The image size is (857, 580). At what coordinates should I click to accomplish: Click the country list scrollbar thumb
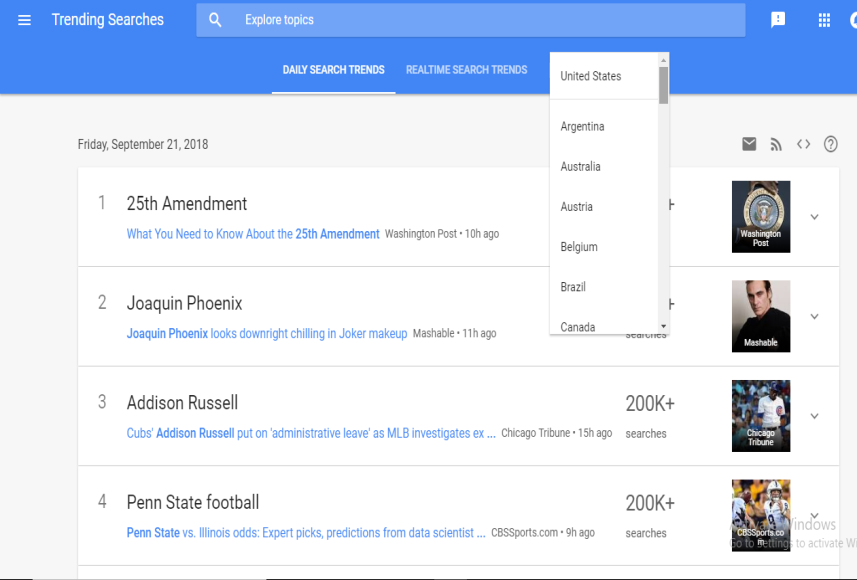coord(664,85)
